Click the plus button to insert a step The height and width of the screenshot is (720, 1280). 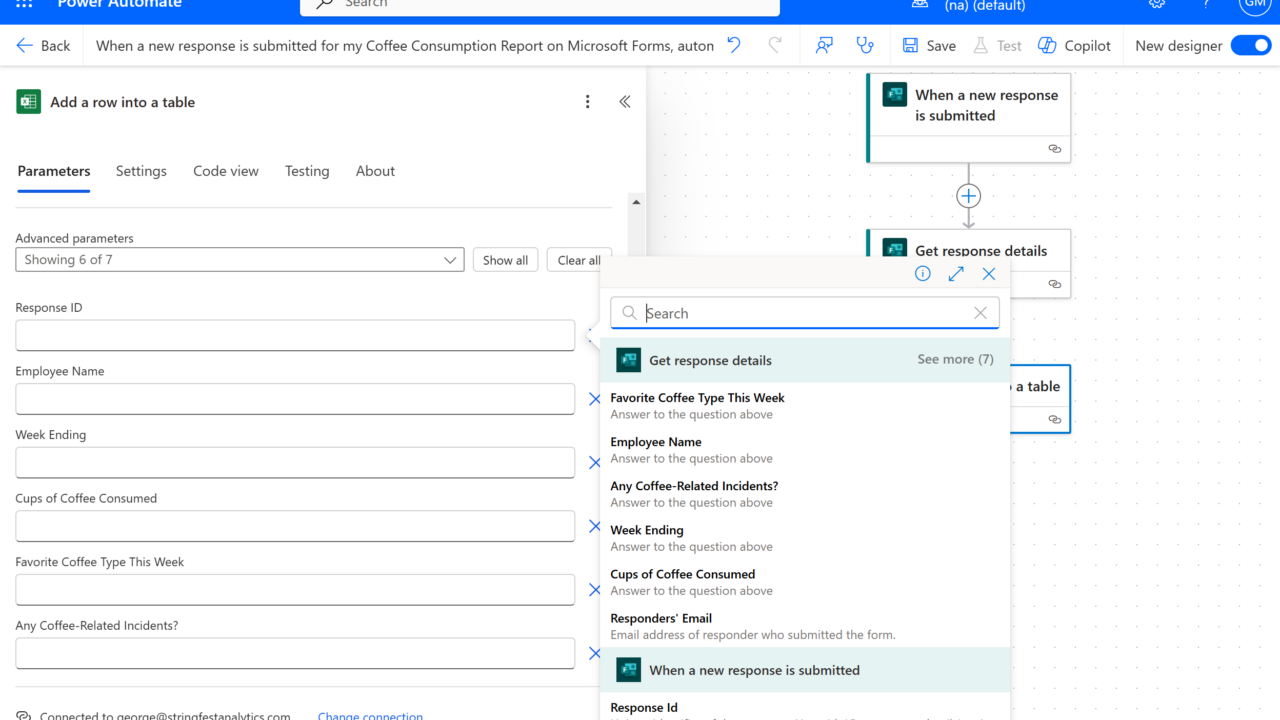click(968, 196)
